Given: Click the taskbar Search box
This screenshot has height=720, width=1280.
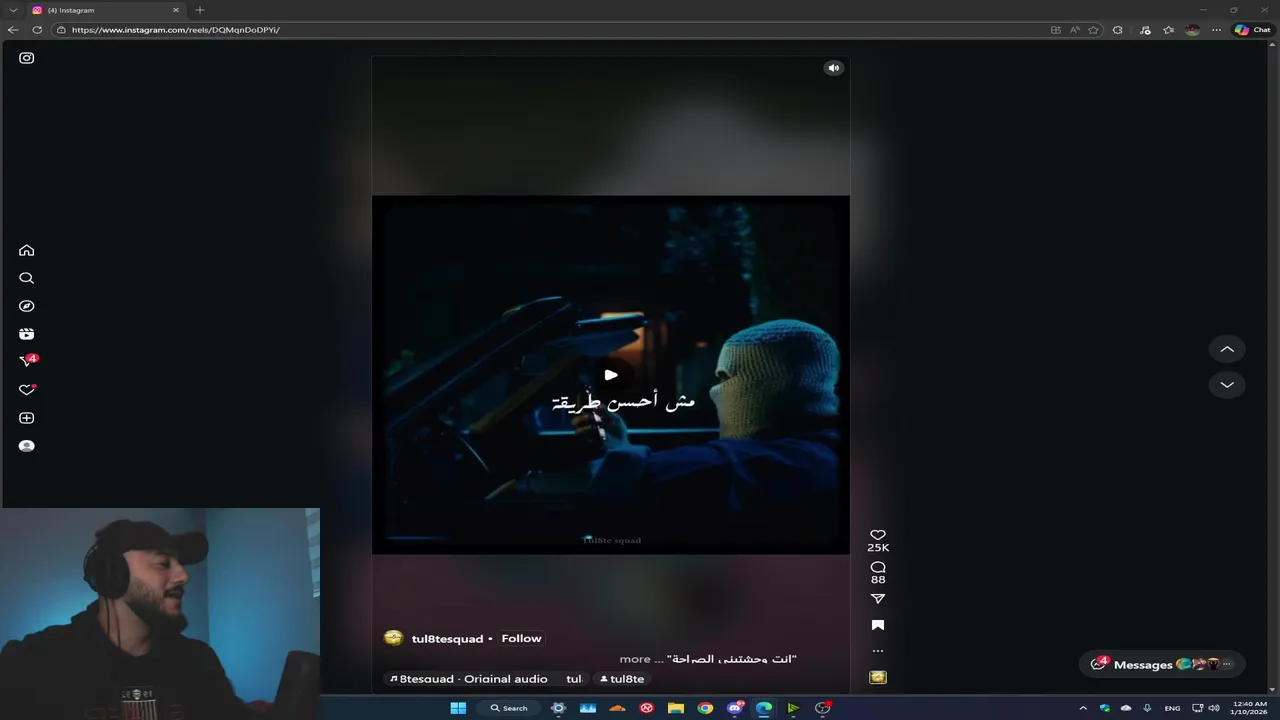Looking at the screenshot, I should pos(509,708).
